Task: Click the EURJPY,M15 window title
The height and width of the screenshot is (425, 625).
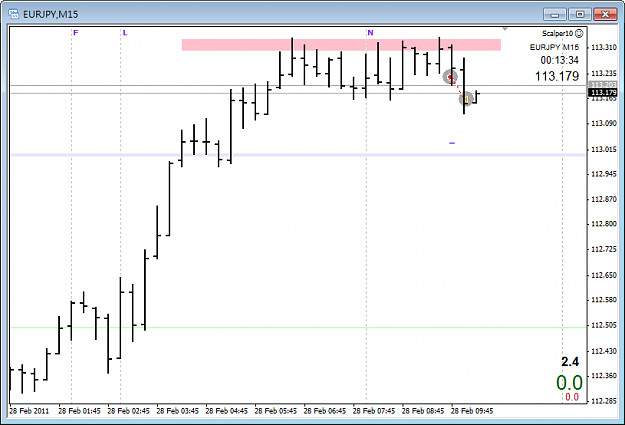Action: pyautogui.click(x=51, y=14)
